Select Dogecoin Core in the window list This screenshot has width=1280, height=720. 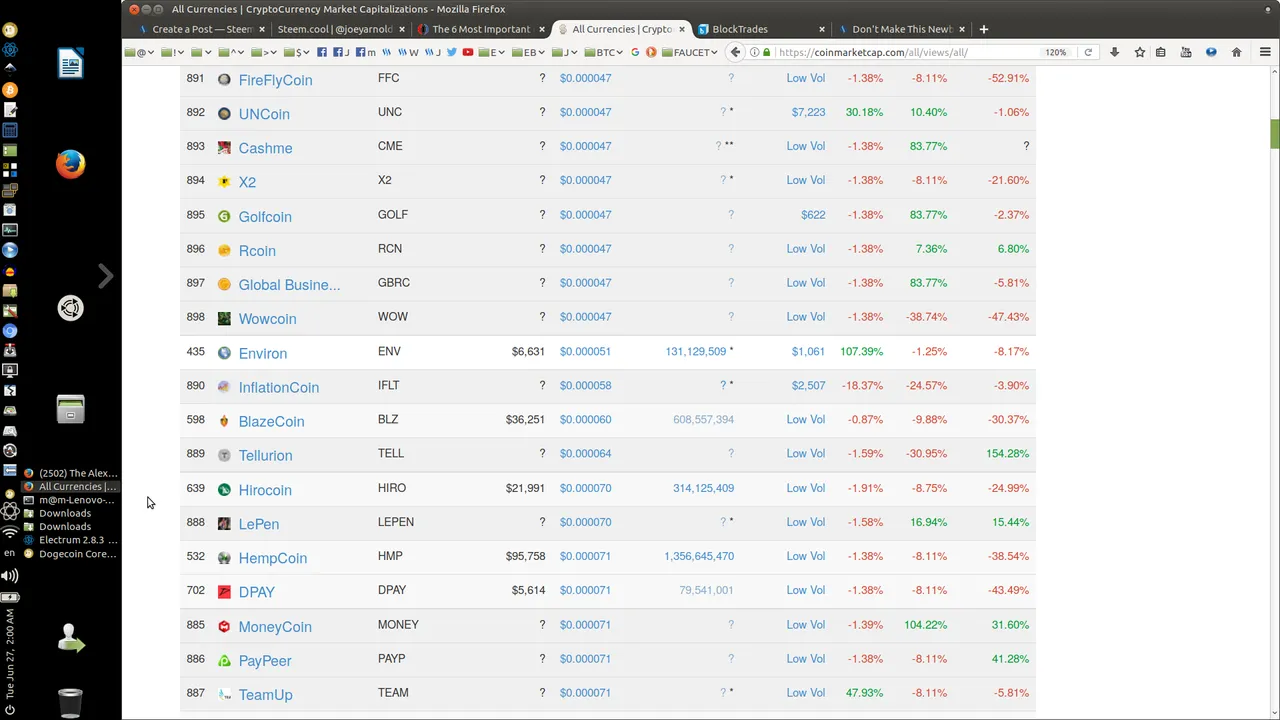coord(70,554)
